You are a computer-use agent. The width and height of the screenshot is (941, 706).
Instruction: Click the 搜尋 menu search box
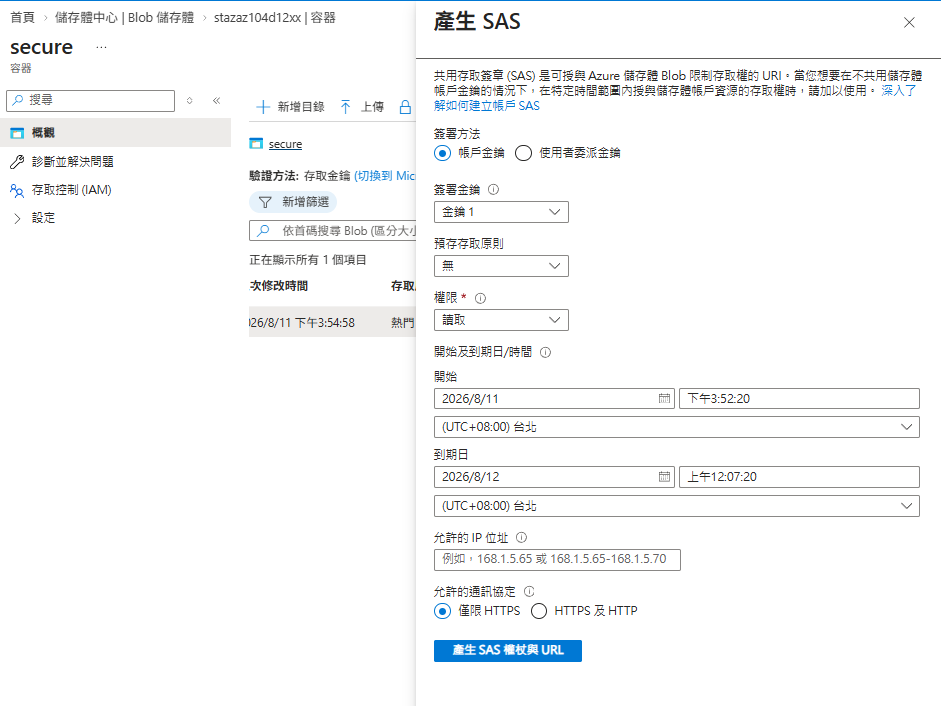91,100
